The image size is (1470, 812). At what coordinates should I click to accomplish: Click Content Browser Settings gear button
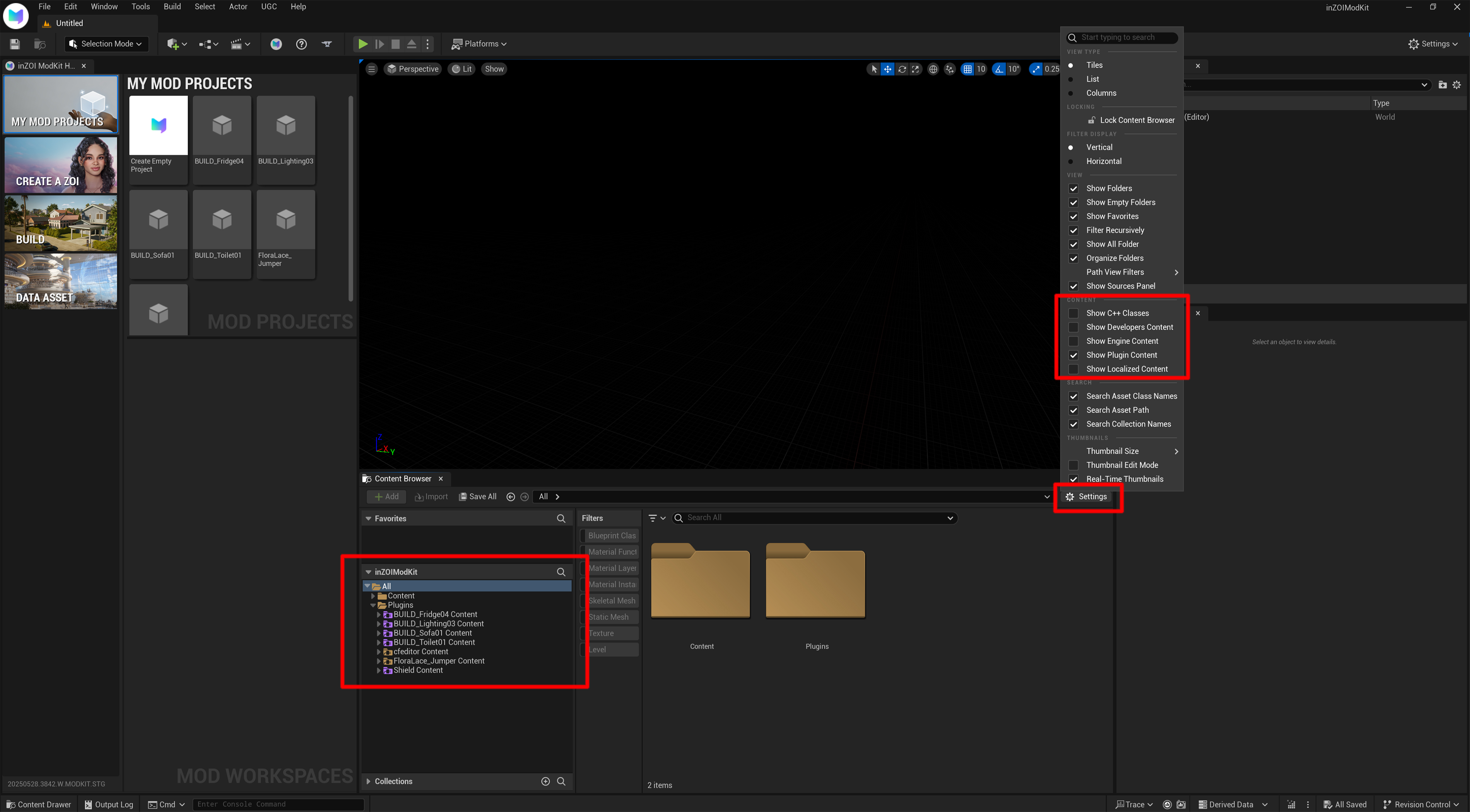(1086, 496)
